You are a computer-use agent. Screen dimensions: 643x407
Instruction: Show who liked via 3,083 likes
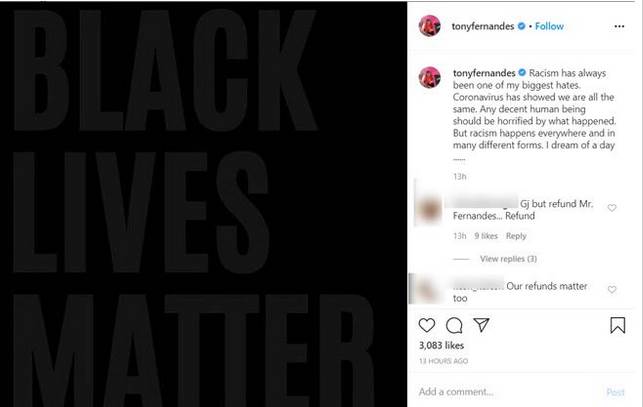pos(441,345)
